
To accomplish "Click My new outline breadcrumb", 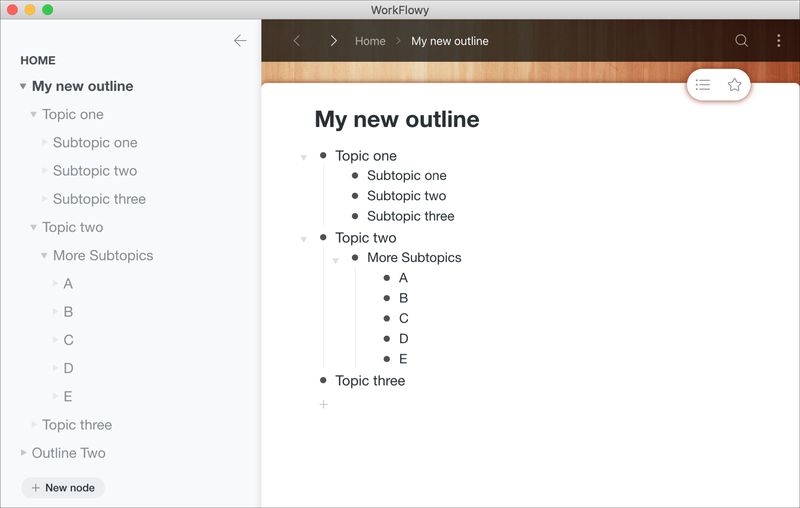I will tap(450, 41).
